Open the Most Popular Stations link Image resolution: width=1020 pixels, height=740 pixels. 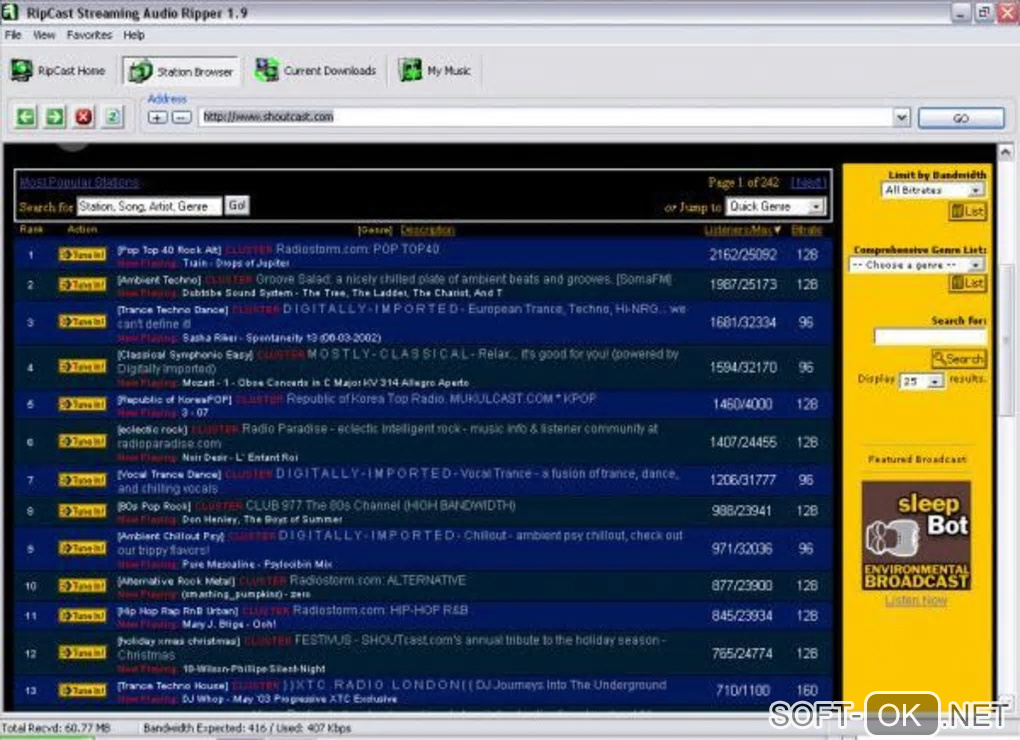(79, 182)
